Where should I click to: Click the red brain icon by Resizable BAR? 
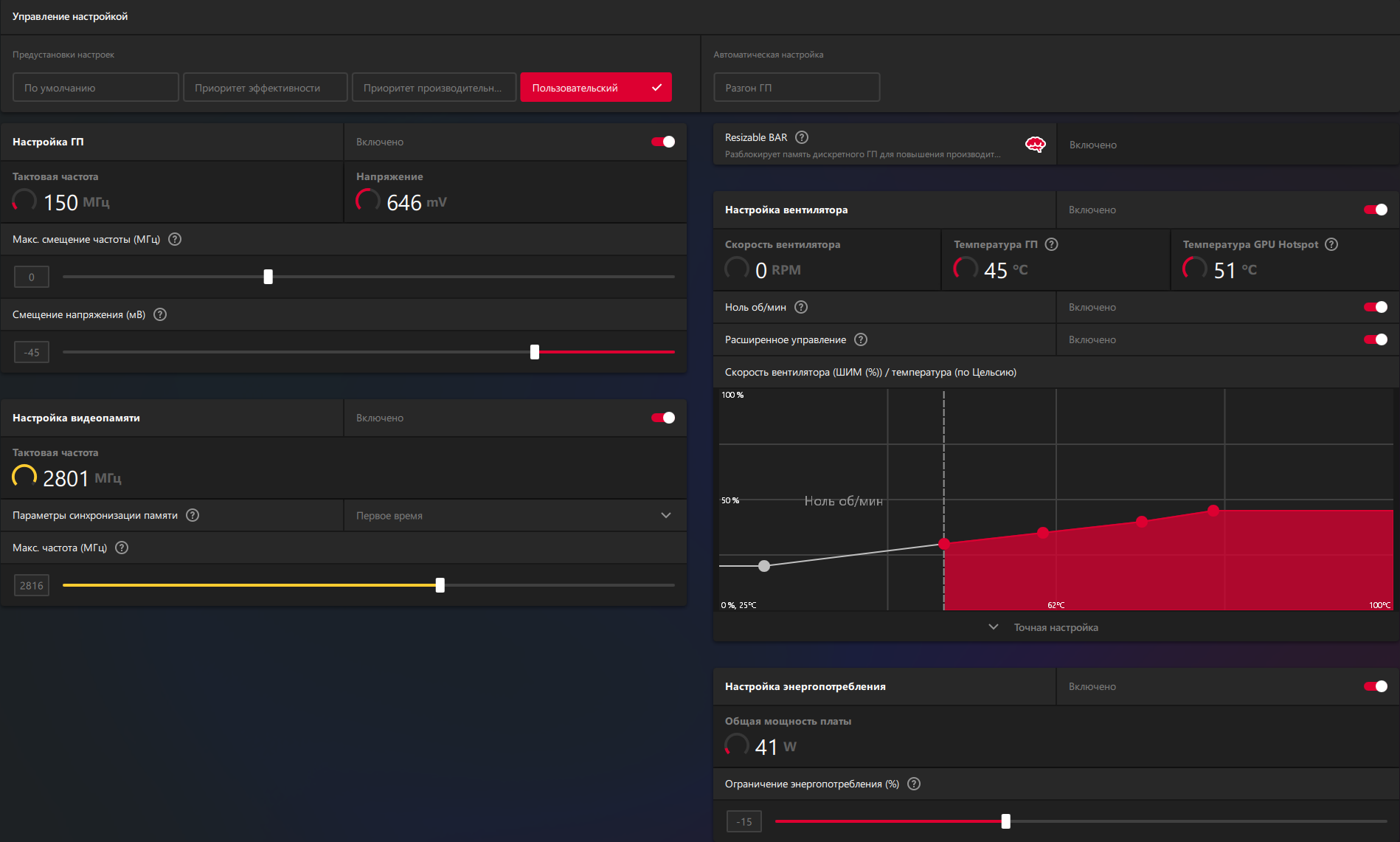tap(1035, 145)
